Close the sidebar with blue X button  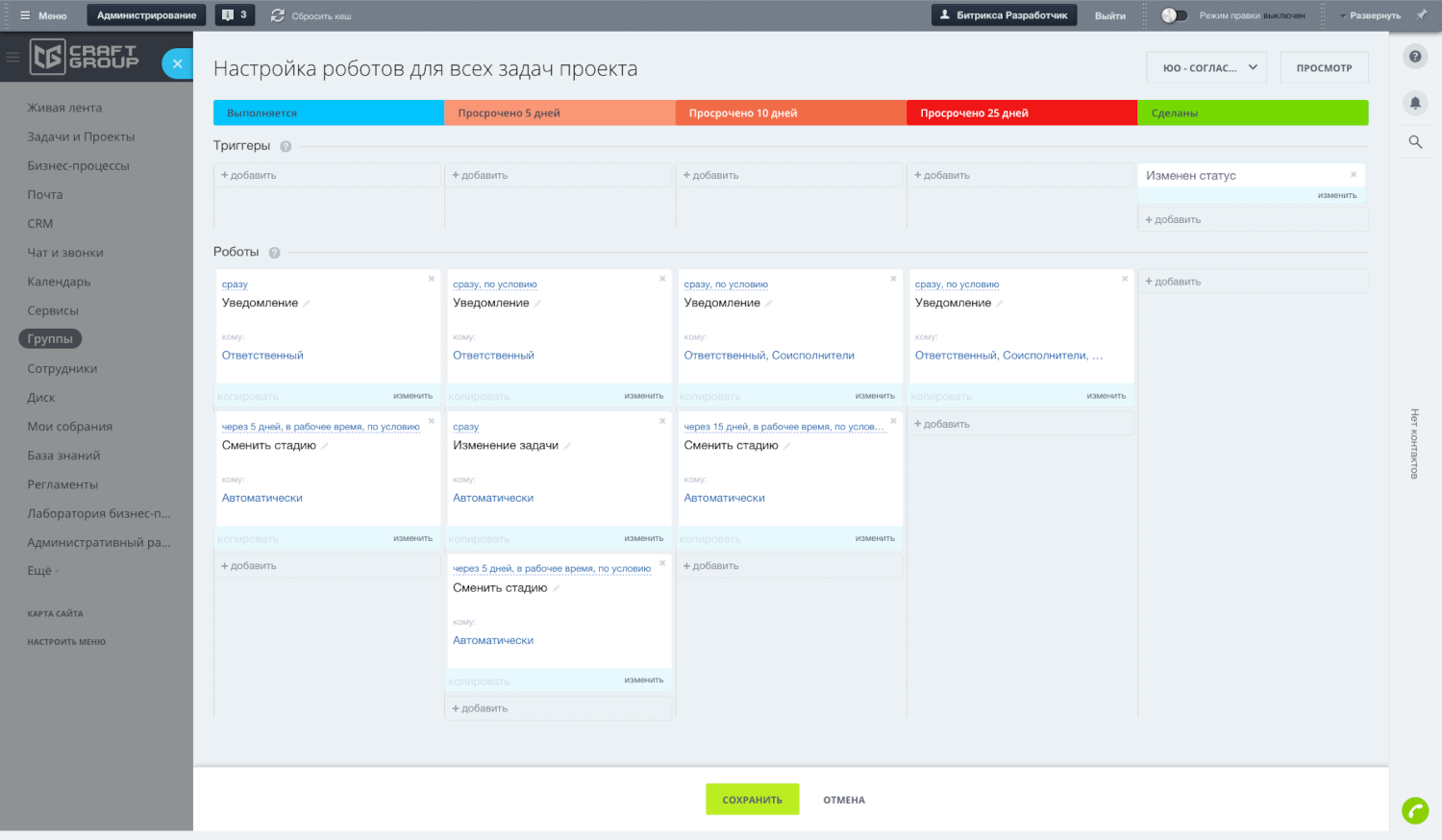[x=177, y=63]
